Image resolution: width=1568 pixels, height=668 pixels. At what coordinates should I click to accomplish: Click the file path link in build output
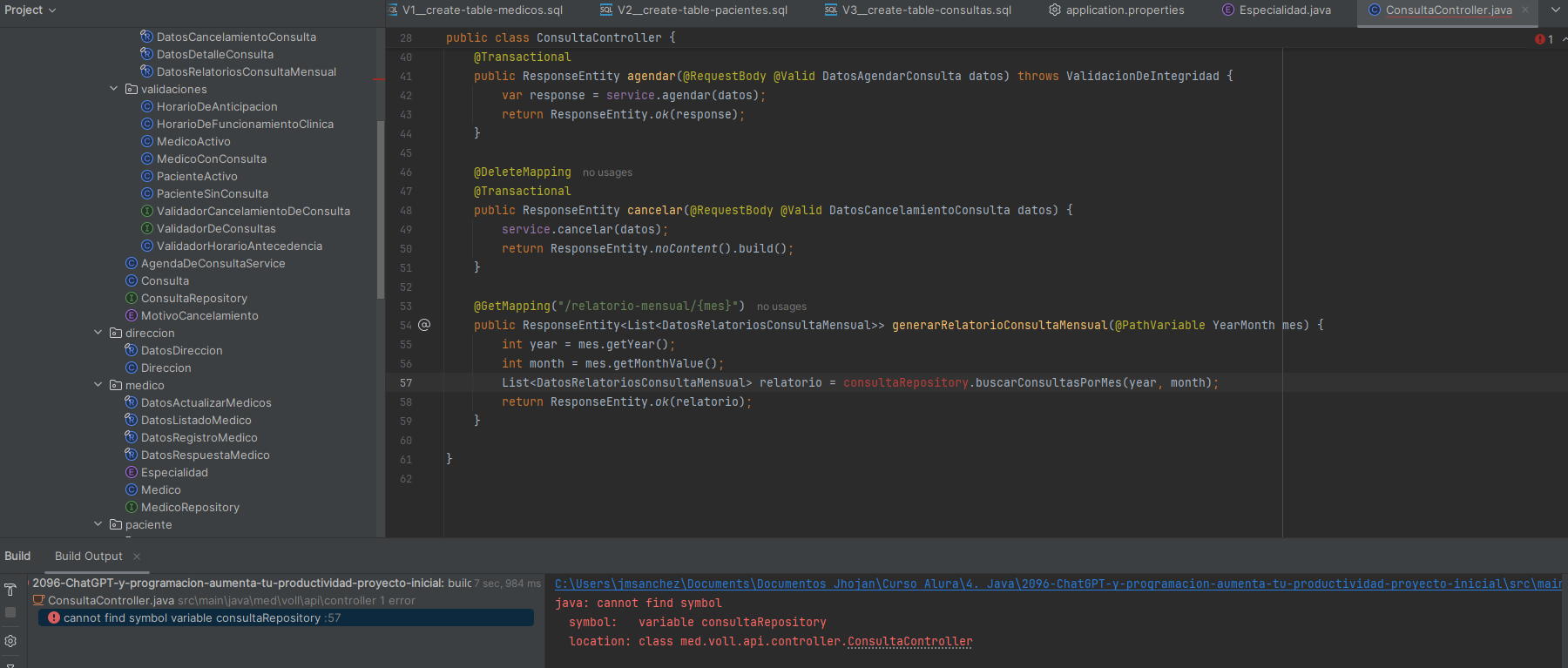pyautogui.click(x=1058, y=584)
